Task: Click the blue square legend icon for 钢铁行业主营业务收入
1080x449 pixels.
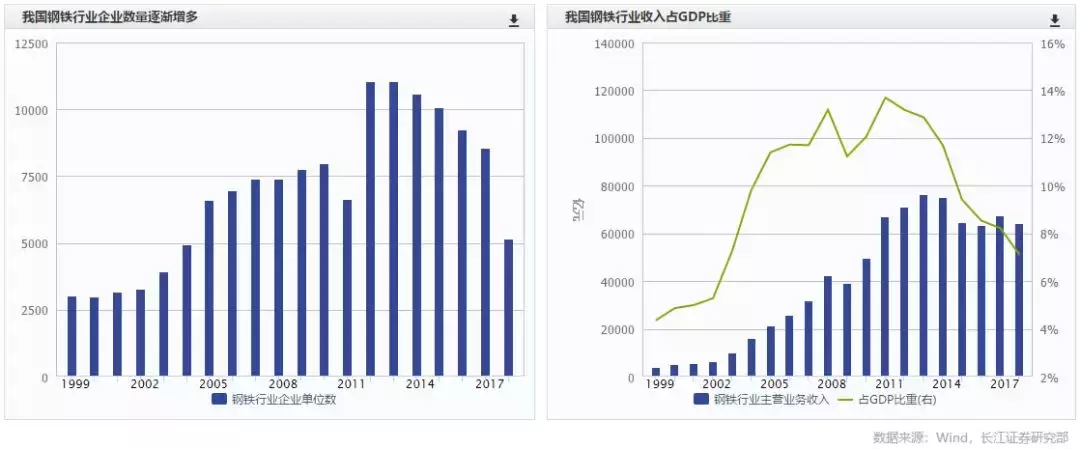Action: (702, 399)
